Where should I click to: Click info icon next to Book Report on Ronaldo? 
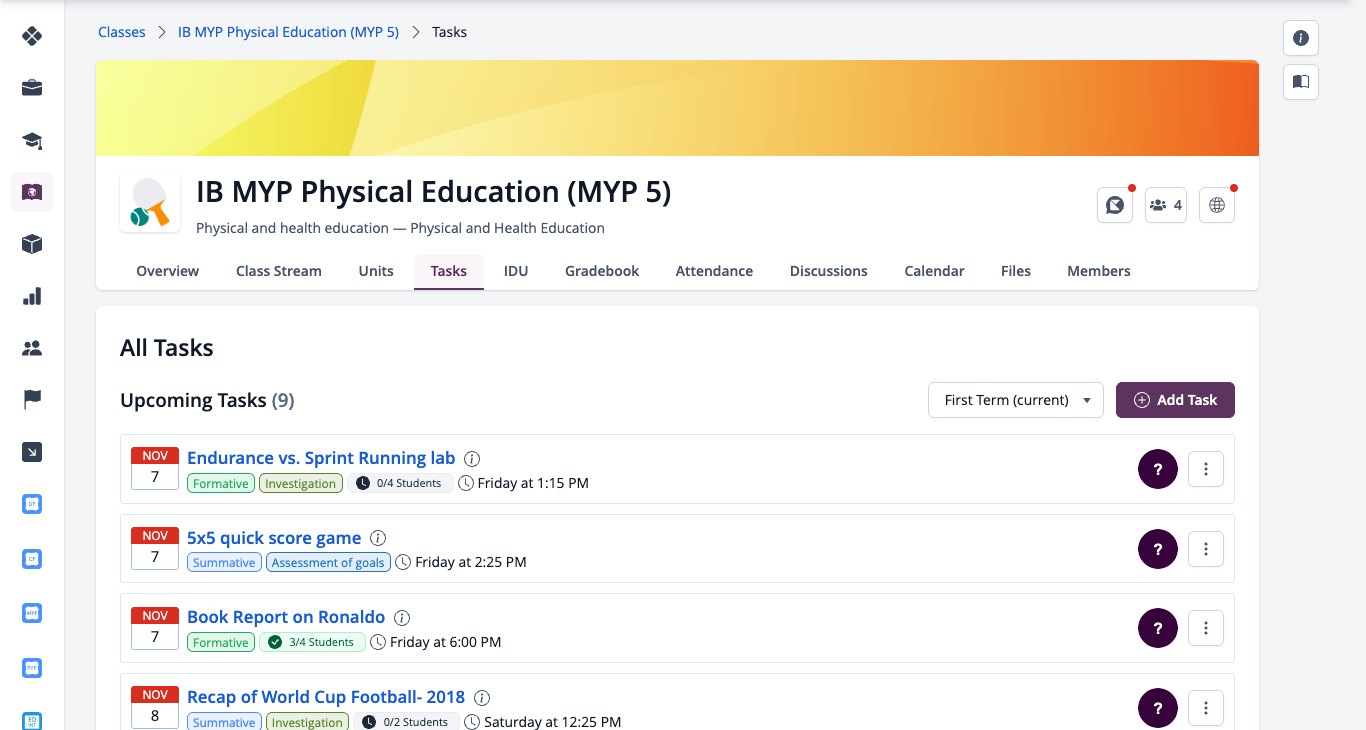(402, 618)
